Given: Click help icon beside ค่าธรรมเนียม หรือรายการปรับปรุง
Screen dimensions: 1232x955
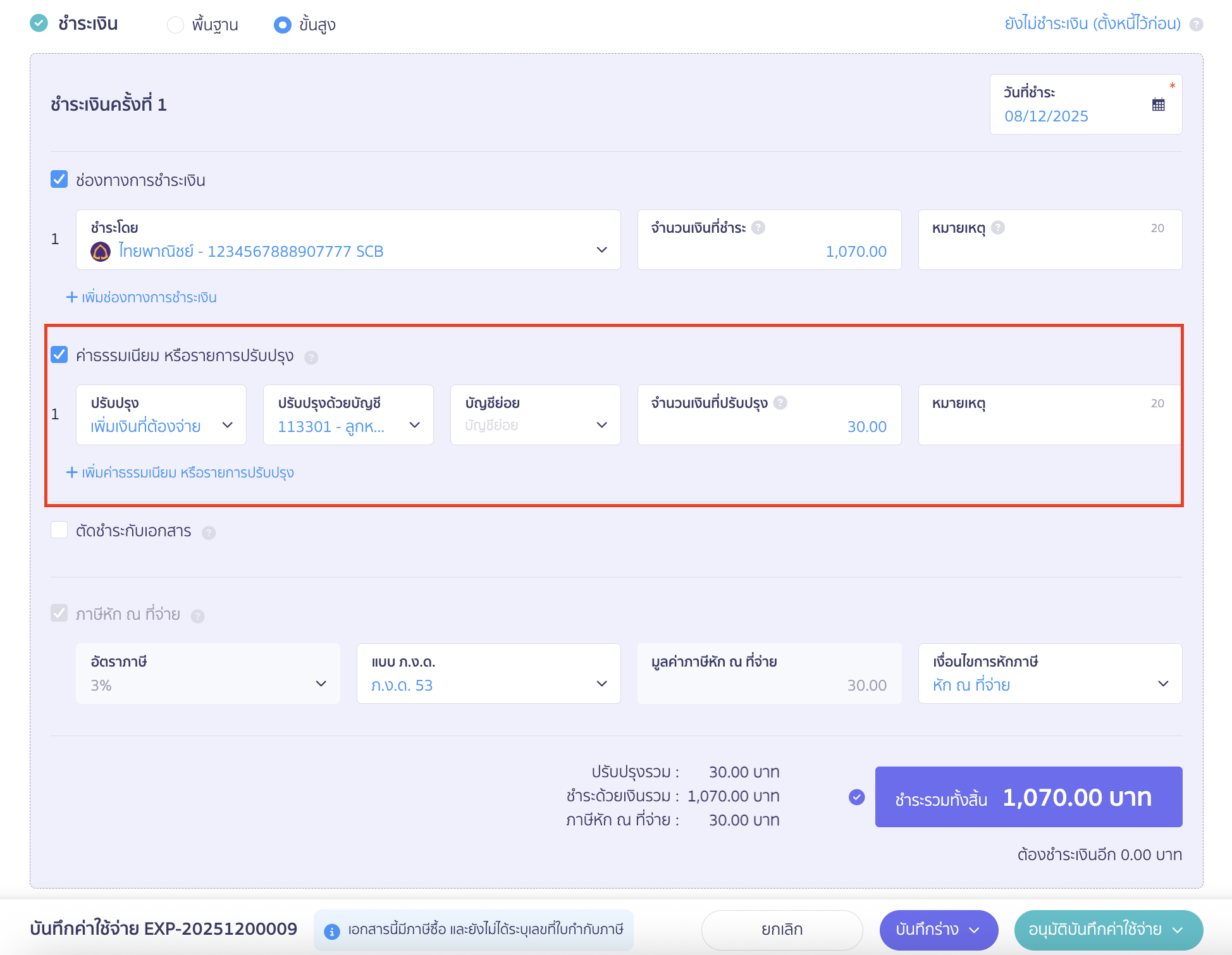Looking at the screenshot, I should click(x=311, y=358).
